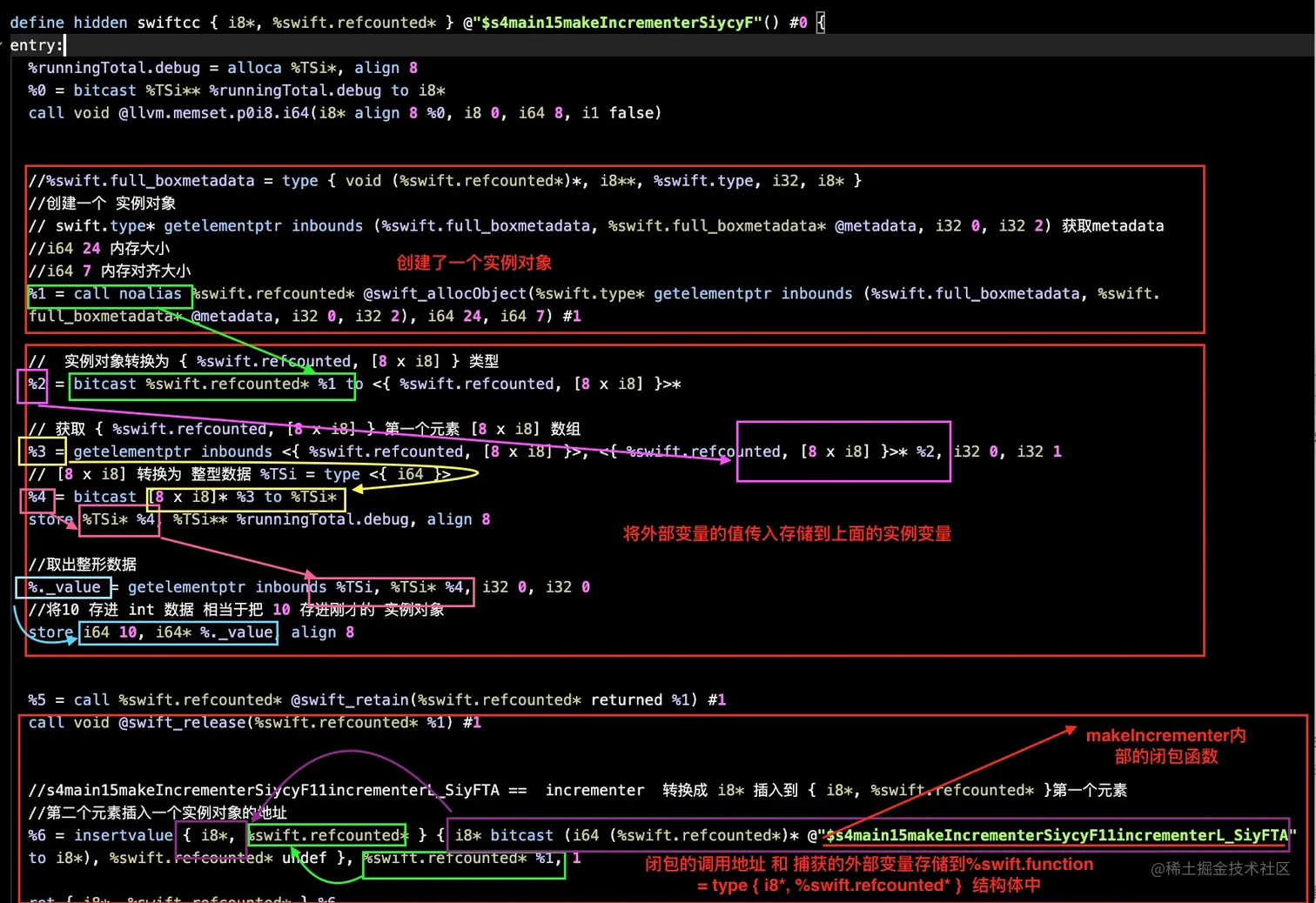Click the '//第二个元素插入一个实例对象的地址' comment
The image size is (1316, 903).
point(158,813)
